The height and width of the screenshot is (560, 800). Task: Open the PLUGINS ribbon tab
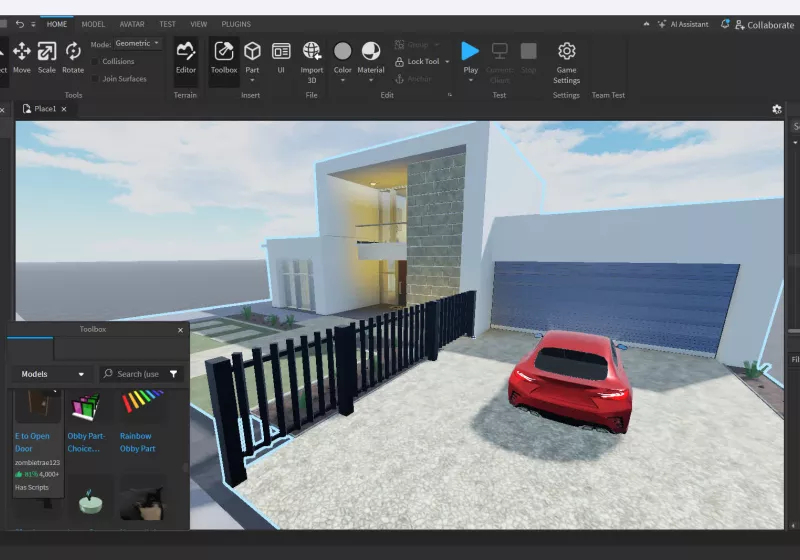point(236,24)
